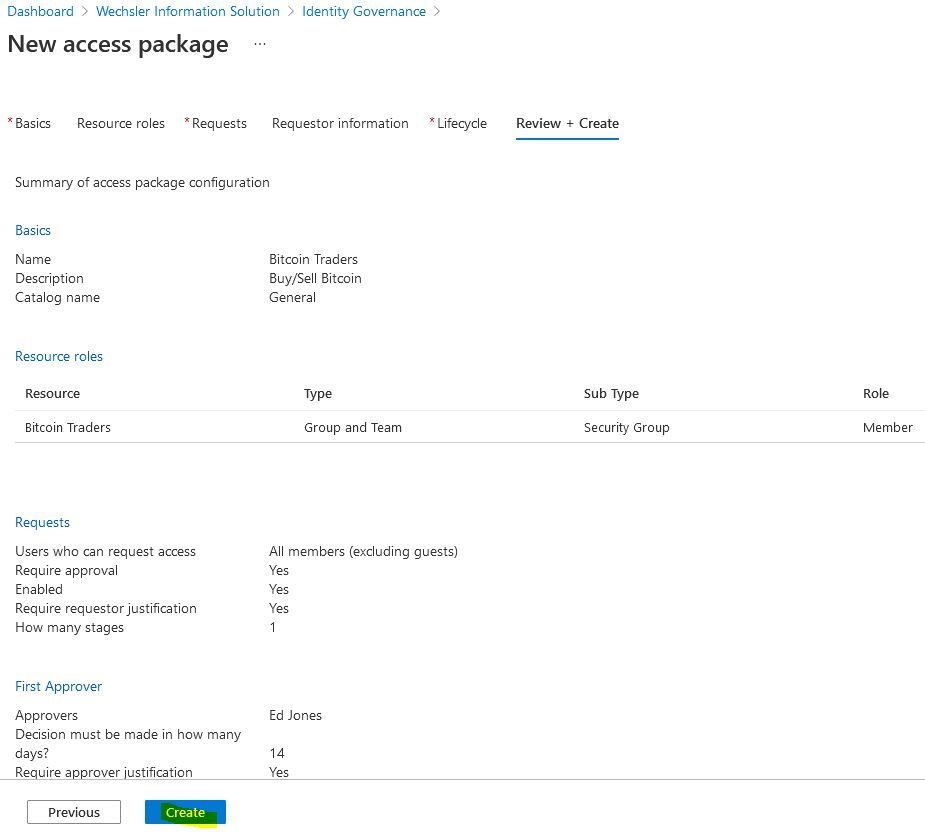
Task: Open Identity Governance breadcrumb
Action: tap(364, 11)
